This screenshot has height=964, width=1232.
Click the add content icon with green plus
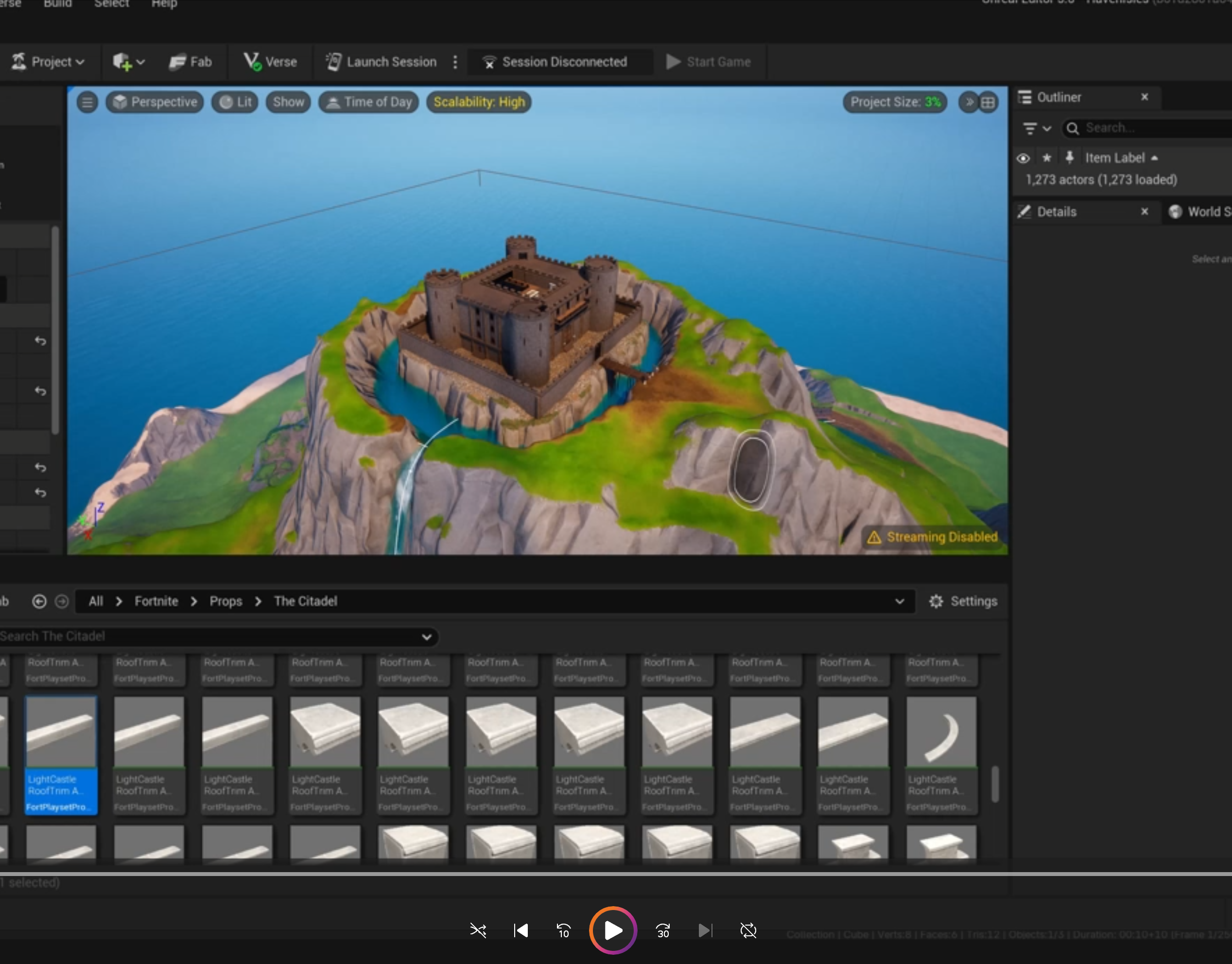(x=128, y=62)
